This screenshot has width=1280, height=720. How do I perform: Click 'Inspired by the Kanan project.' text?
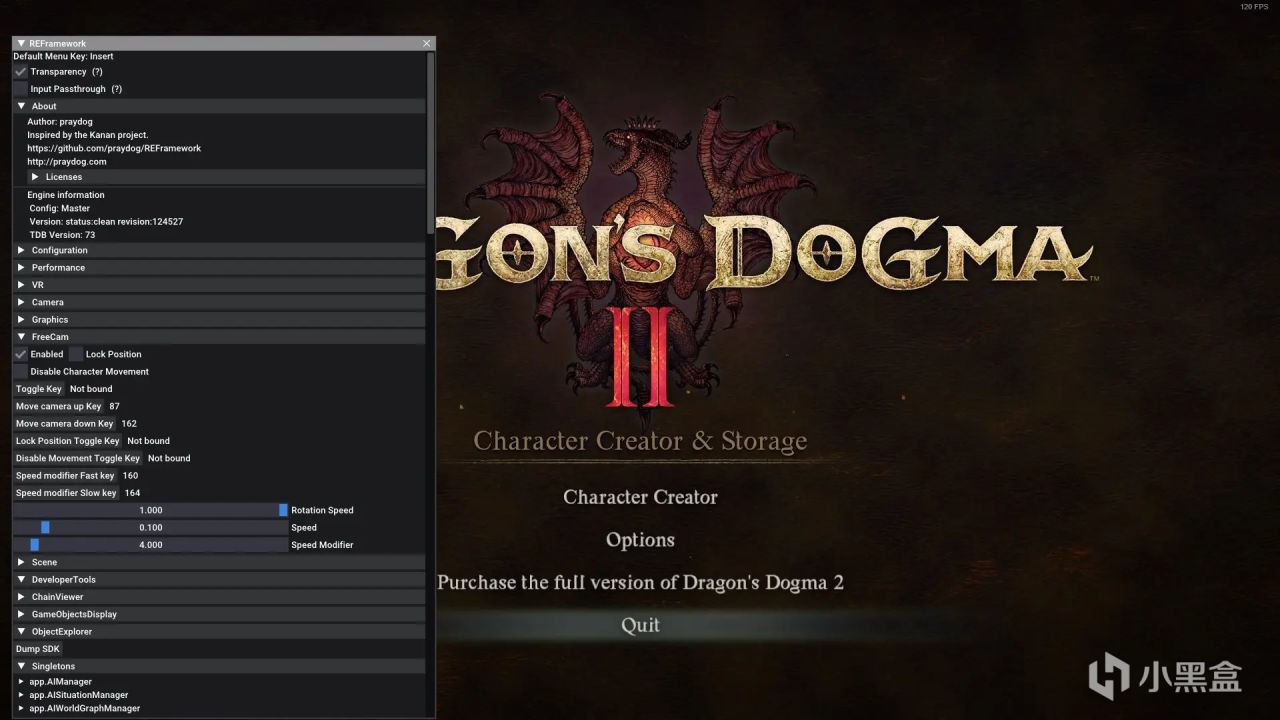[88, 135]
